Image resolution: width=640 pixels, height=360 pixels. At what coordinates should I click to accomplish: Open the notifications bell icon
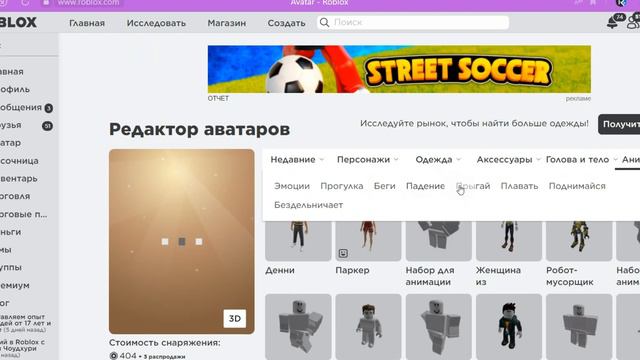(x=613, y=22)
